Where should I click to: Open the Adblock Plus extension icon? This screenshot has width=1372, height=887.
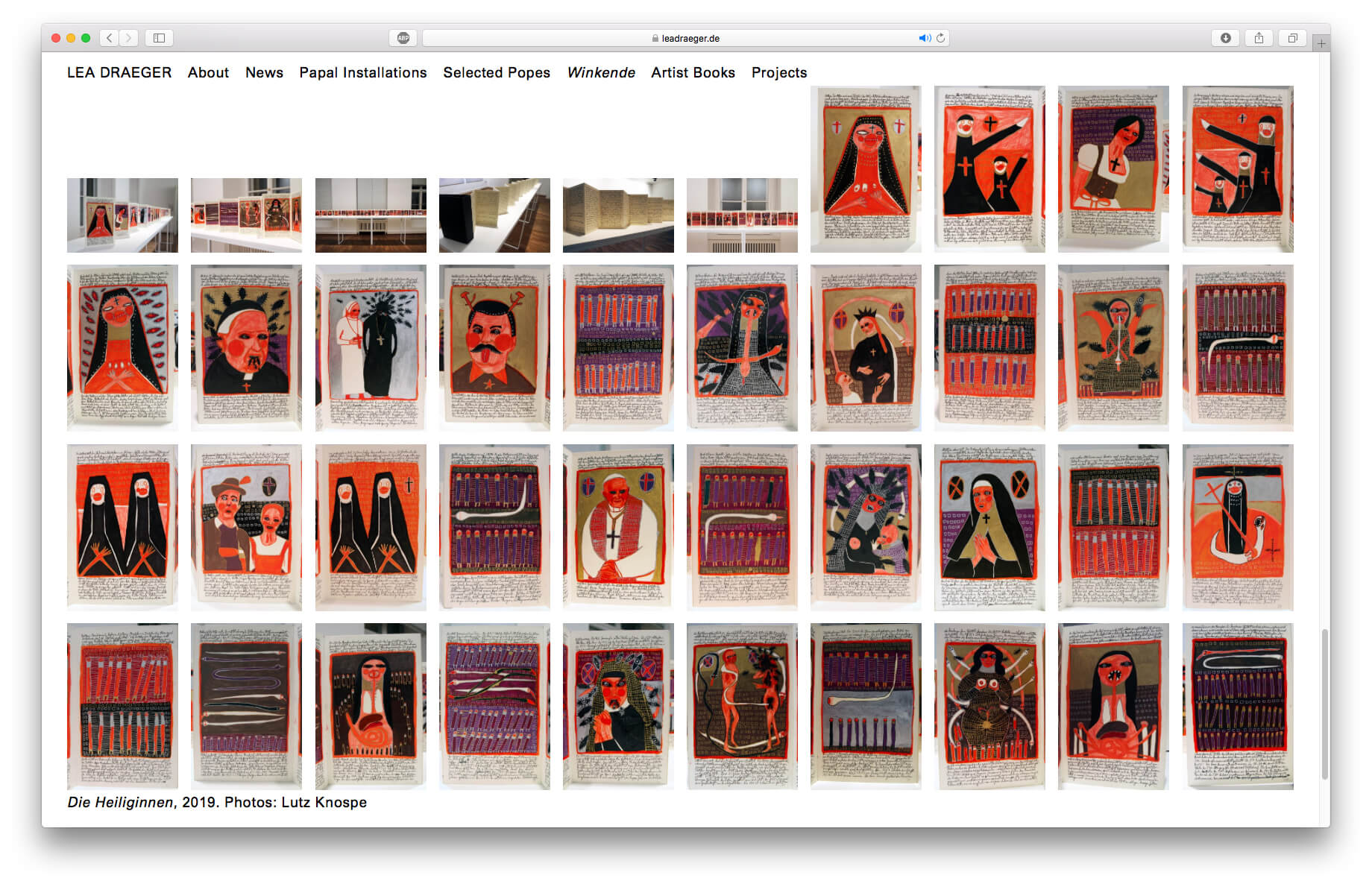[x=403, y=38]
